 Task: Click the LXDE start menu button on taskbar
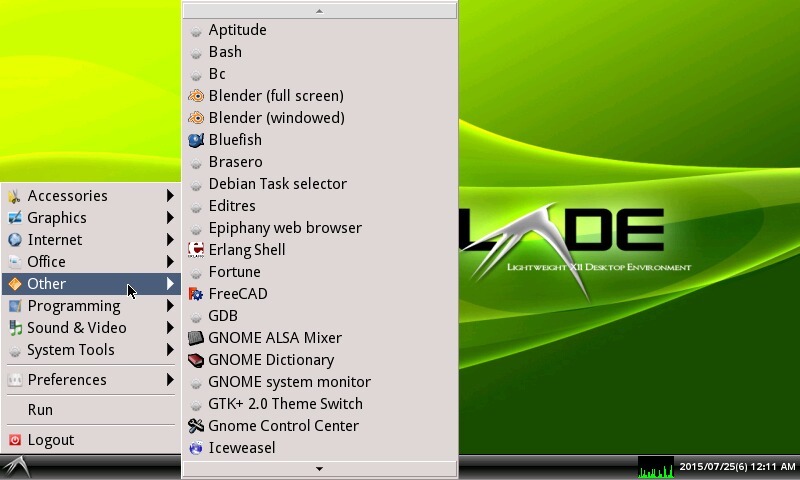tap(15, 467)
